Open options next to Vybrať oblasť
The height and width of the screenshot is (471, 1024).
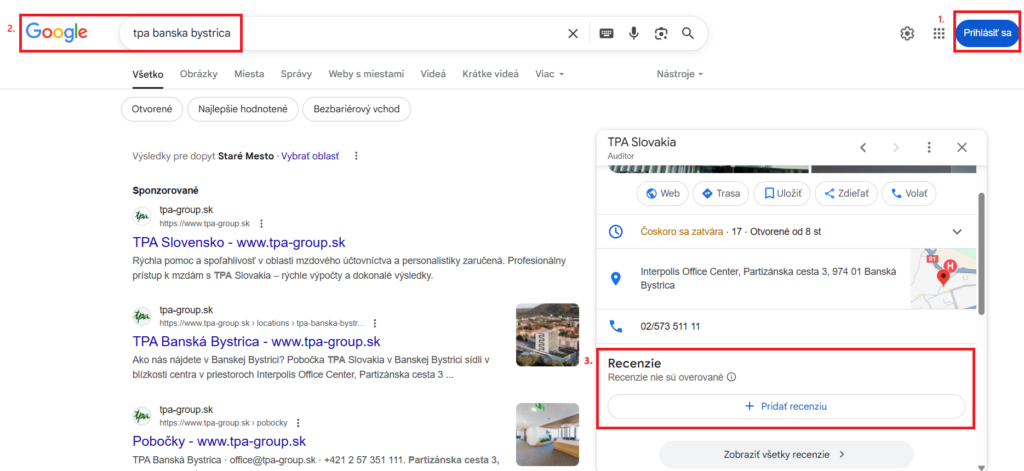[x=356, y=156]
